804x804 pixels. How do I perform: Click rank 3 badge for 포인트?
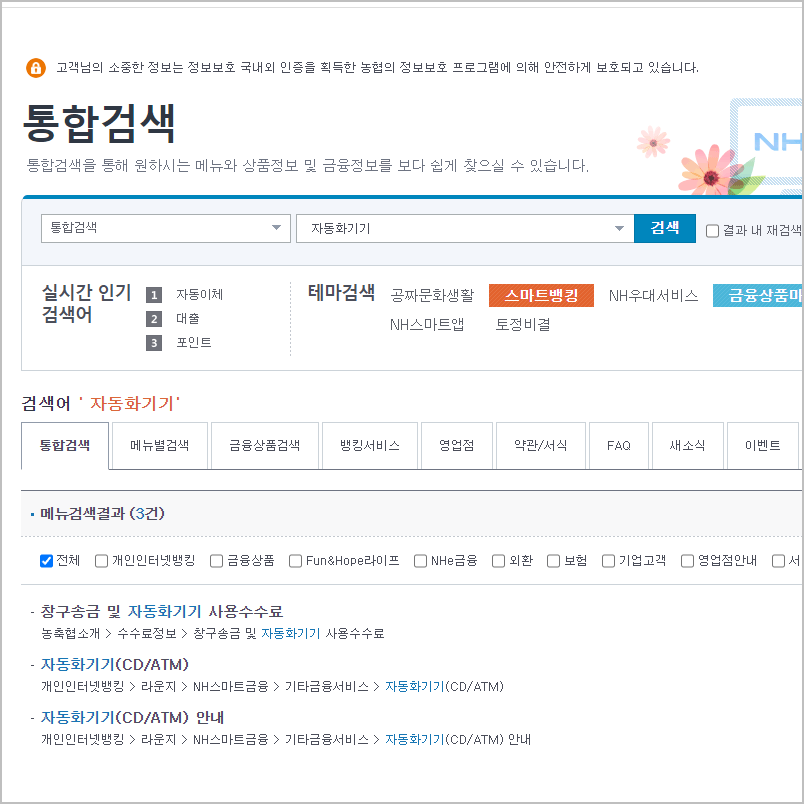coord(154,343)
